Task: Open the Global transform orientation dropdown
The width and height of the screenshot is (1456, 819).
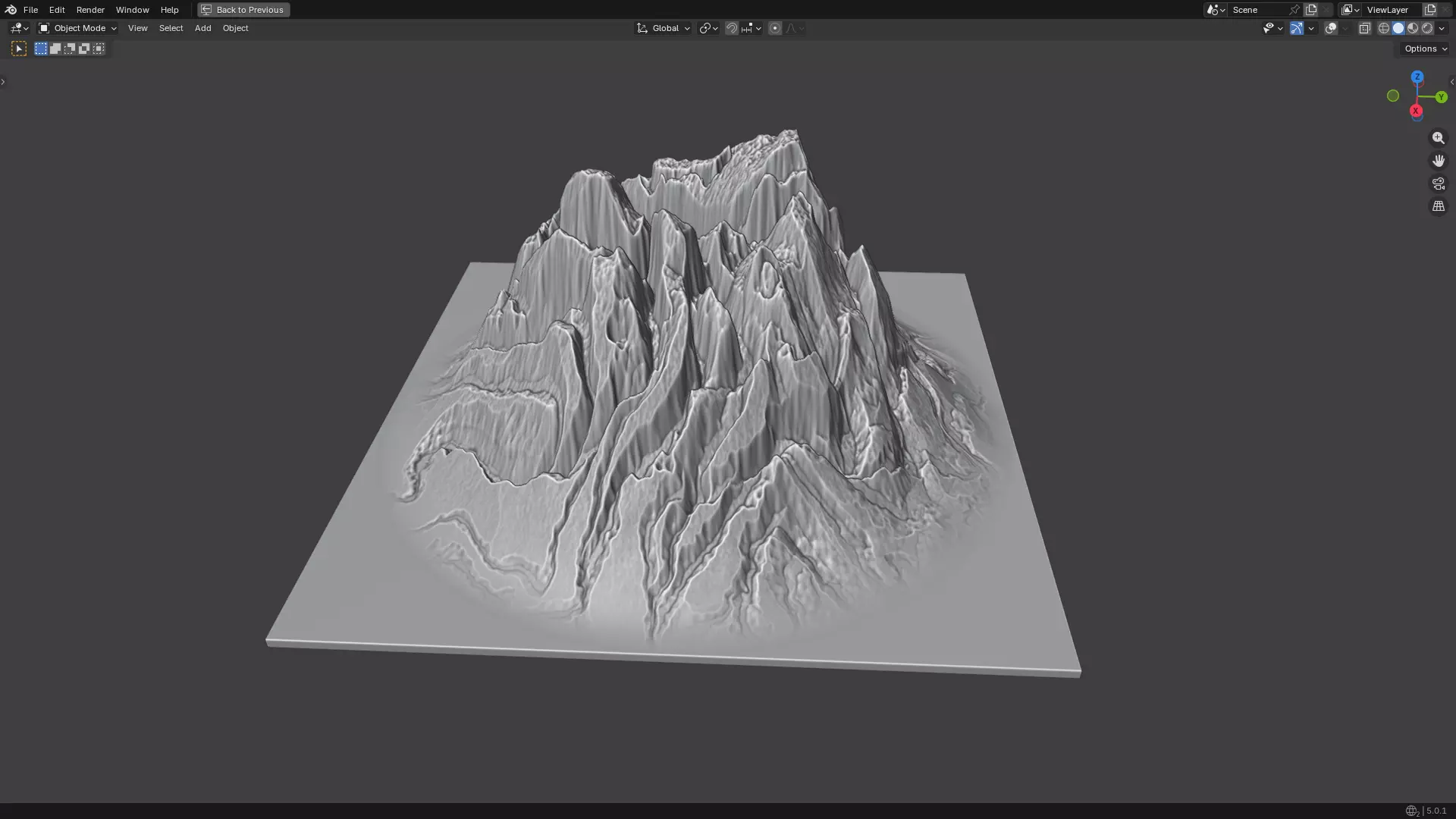Action: 664,28
